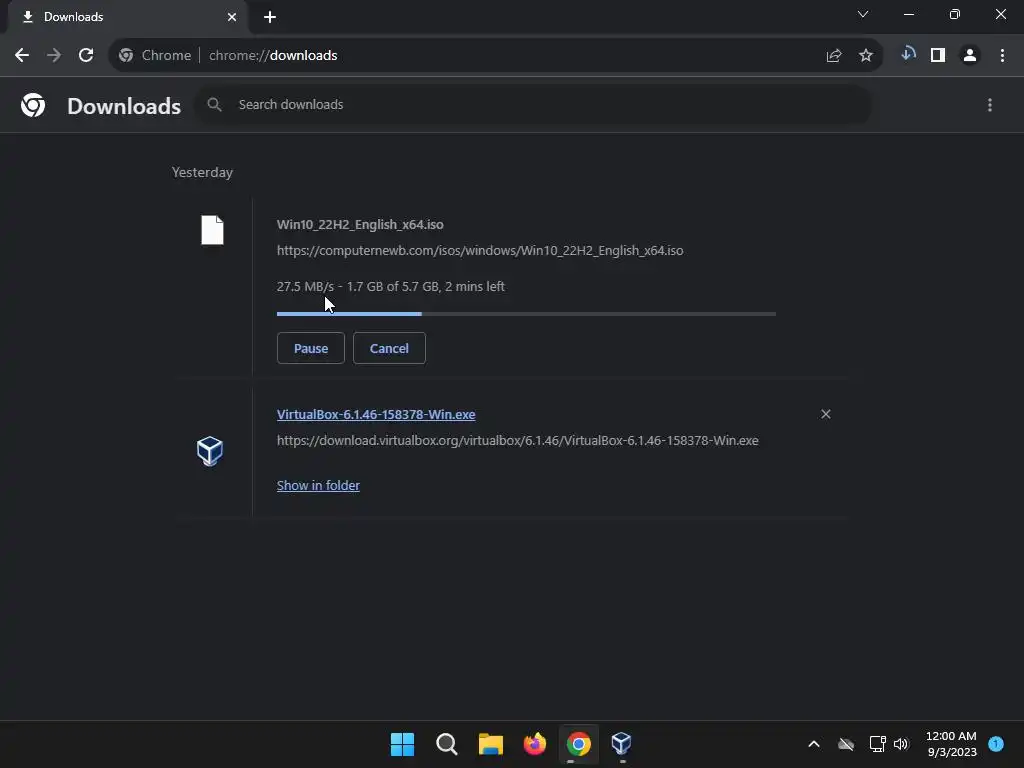The image size is (1024, 768).
Task: Click the Win10_22H2_English_x64.iso file name
Action: coord(360,225)
